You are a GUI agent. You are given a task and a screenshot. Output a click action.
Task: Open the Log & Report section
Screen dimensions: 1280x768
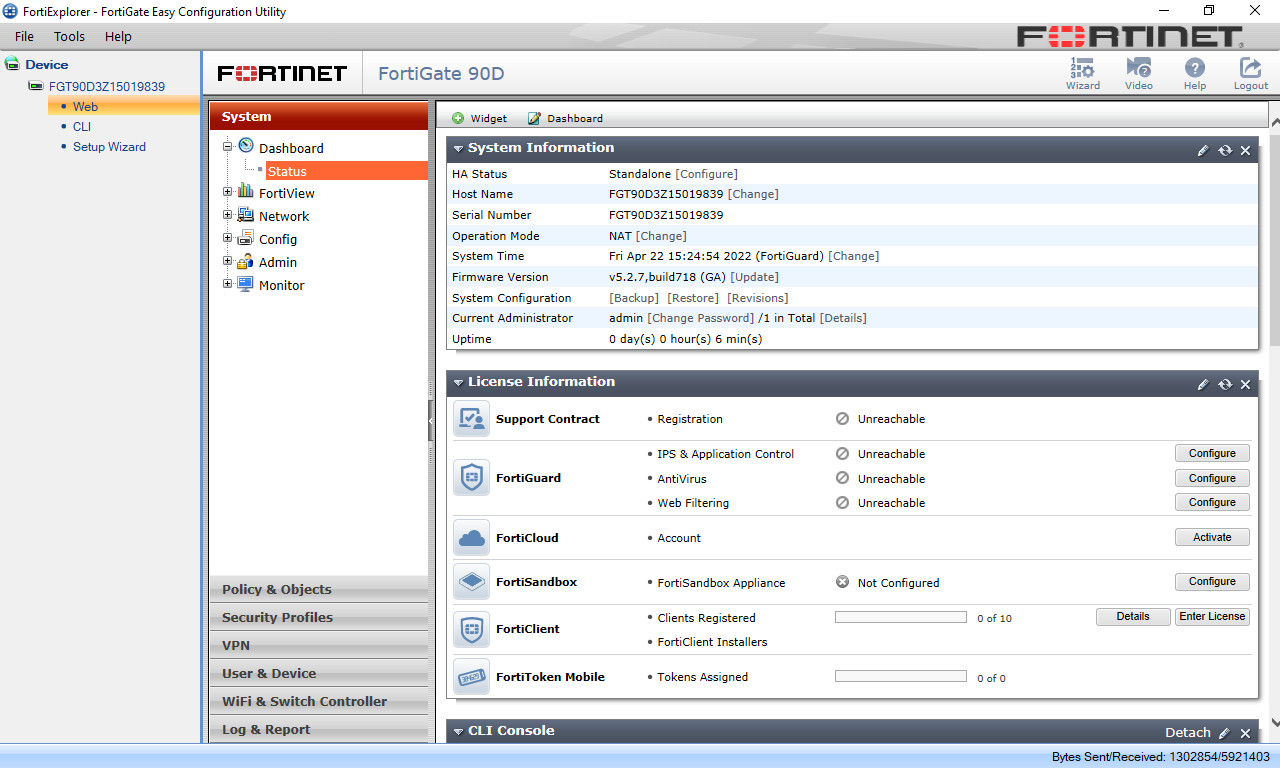click(x=318, y=729)
